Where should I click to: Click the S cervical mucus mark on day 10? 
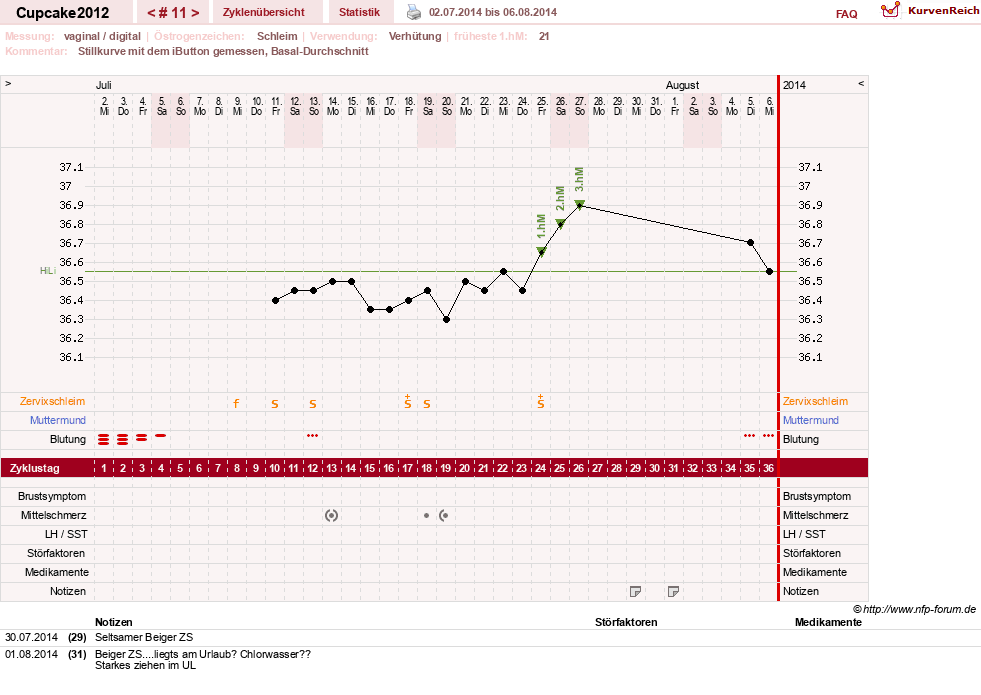click(275, 404)
